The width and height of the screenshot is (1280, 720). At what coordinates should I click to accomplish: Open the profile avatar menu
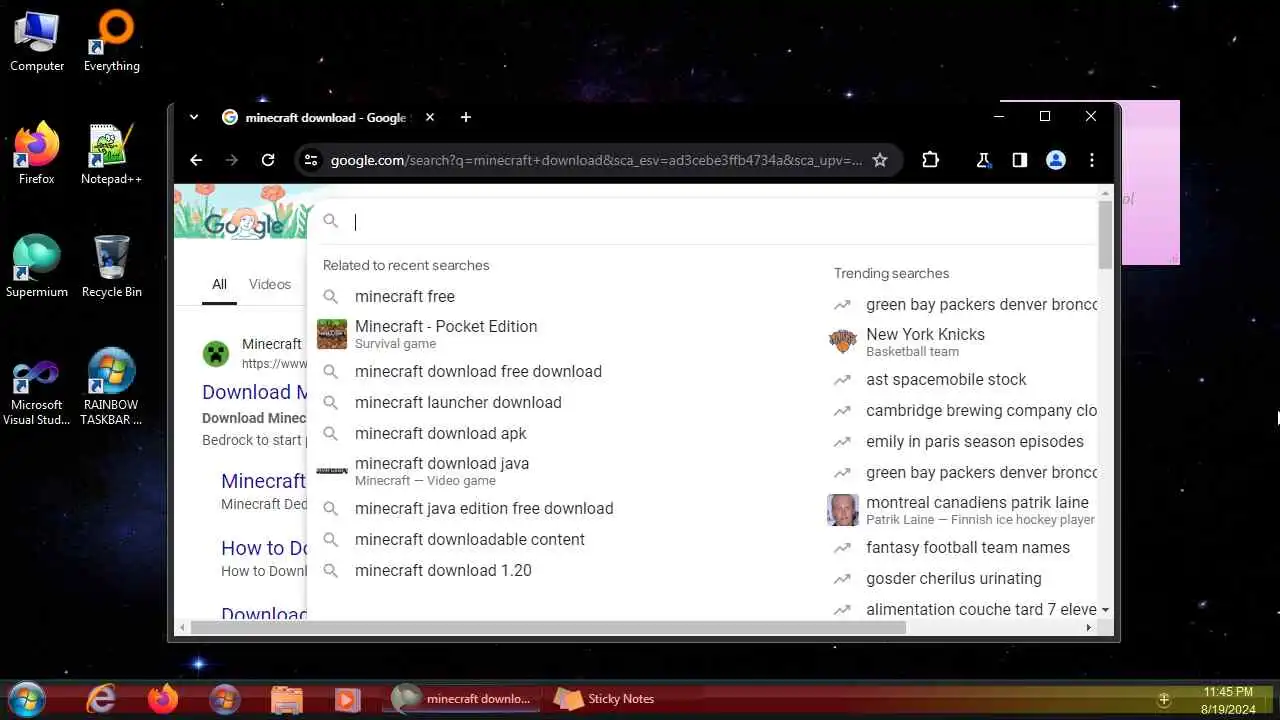point(1056,160)
